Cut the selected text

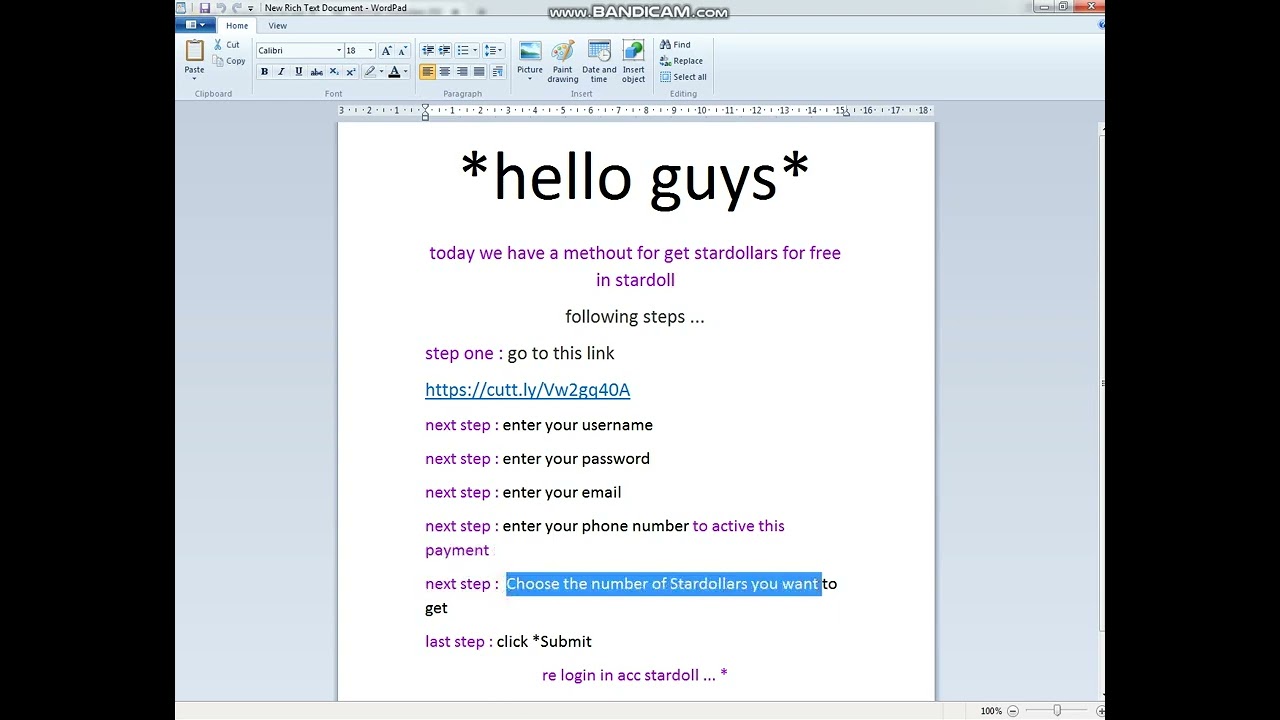[226, 45]
